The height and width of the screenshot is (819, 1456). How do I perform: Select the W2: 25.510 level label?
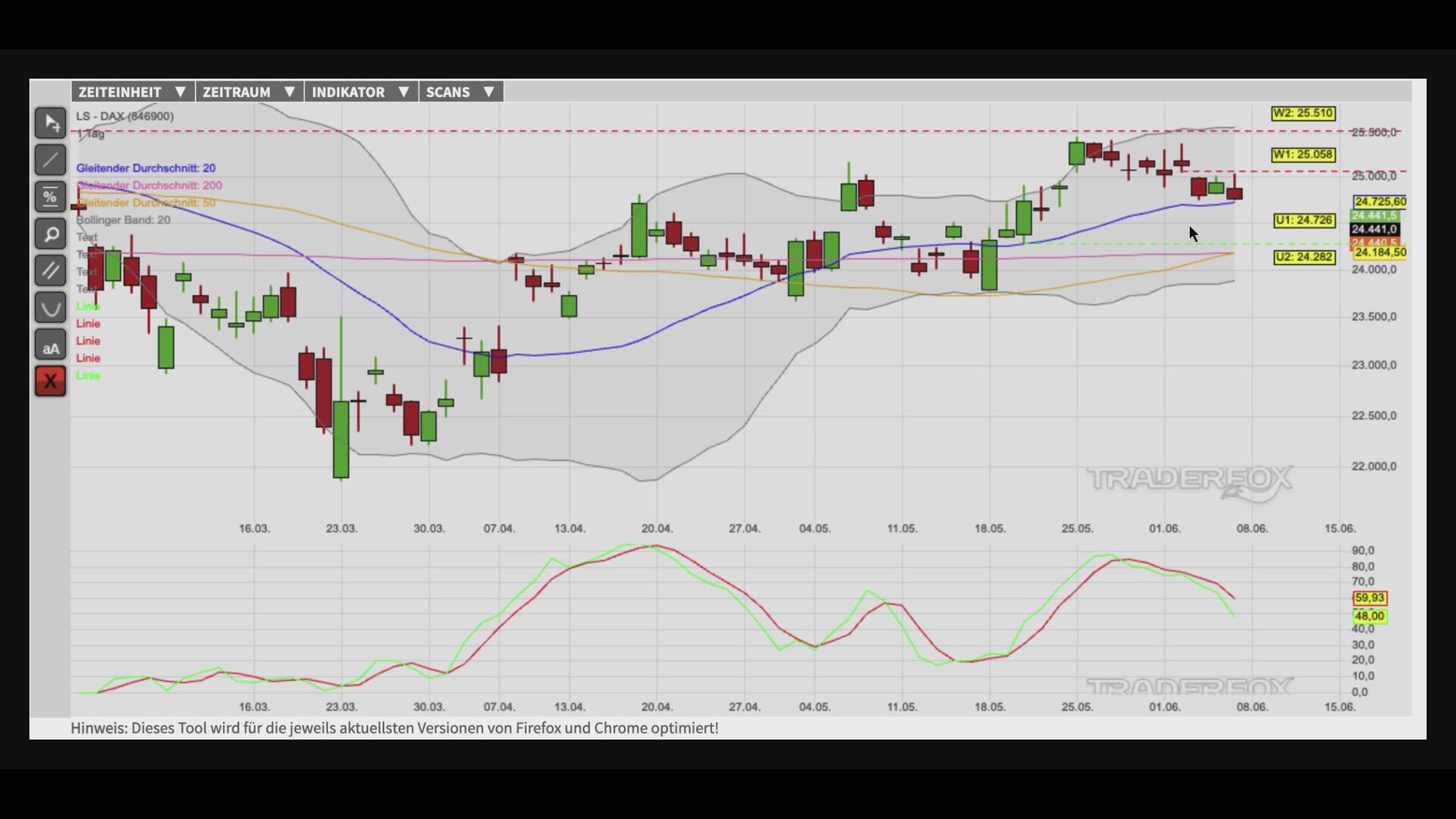point(1303,113)
